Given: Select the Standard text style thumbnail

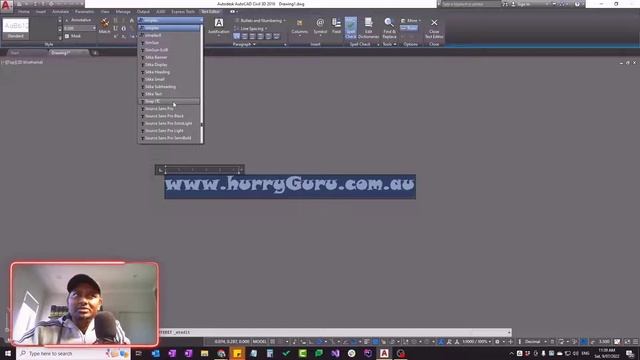Looking at the screenshot, I should pos(16,28).
